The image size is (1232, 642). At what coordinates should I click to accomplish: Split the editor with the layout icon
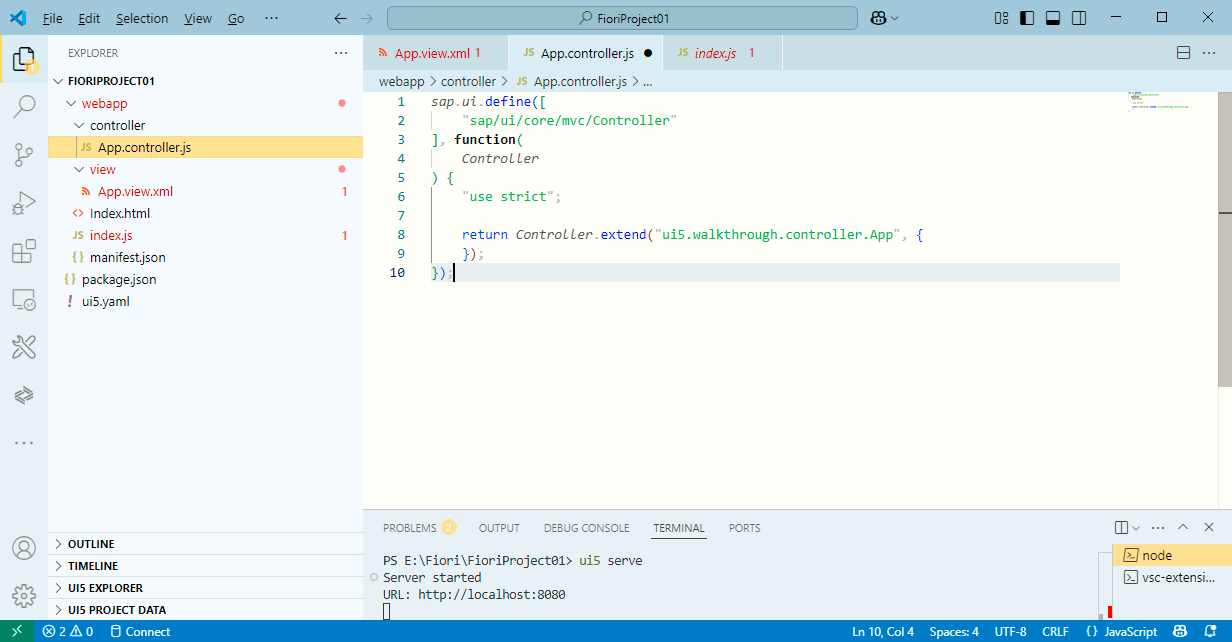tap(1183, 53)
